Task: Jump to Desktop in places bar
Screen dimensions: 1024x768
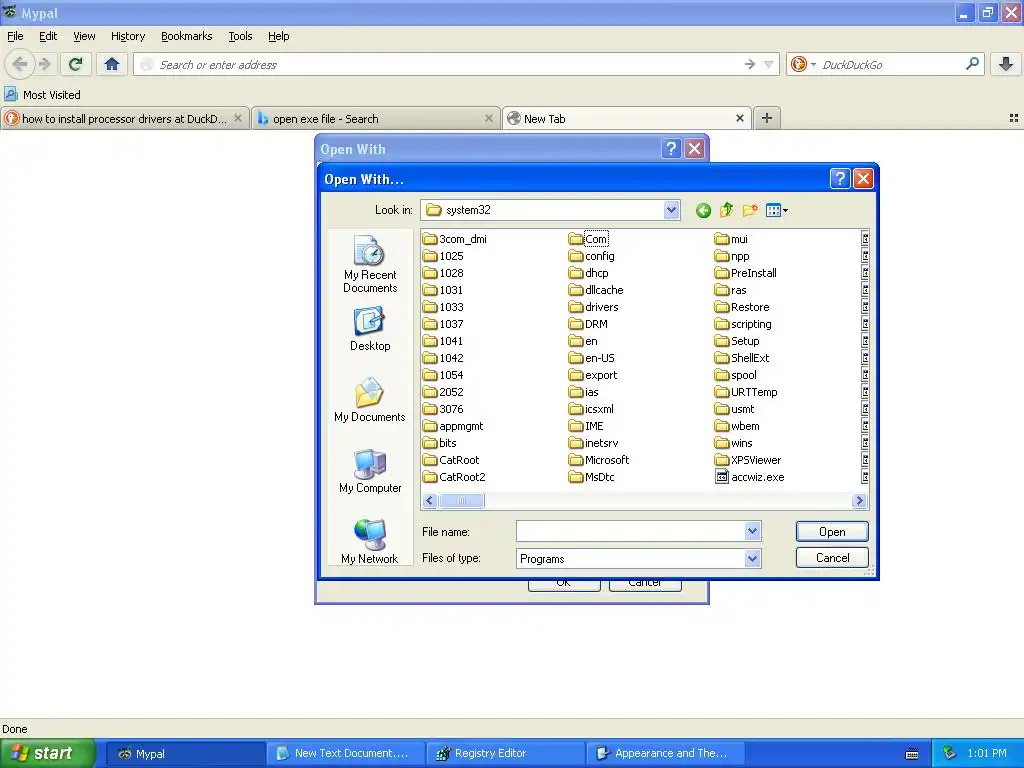Action: pos(370,329)
